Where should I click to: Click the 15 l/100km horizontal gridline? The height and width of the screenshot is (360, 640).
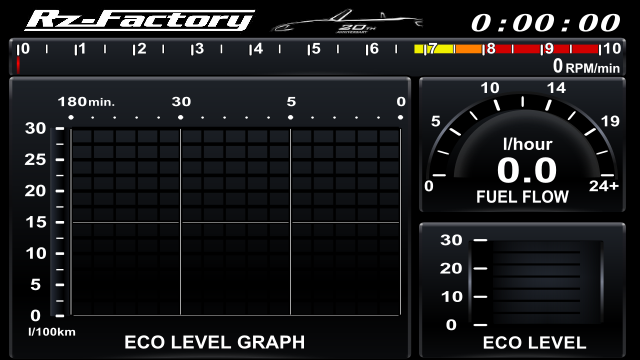tap(236, 222)
